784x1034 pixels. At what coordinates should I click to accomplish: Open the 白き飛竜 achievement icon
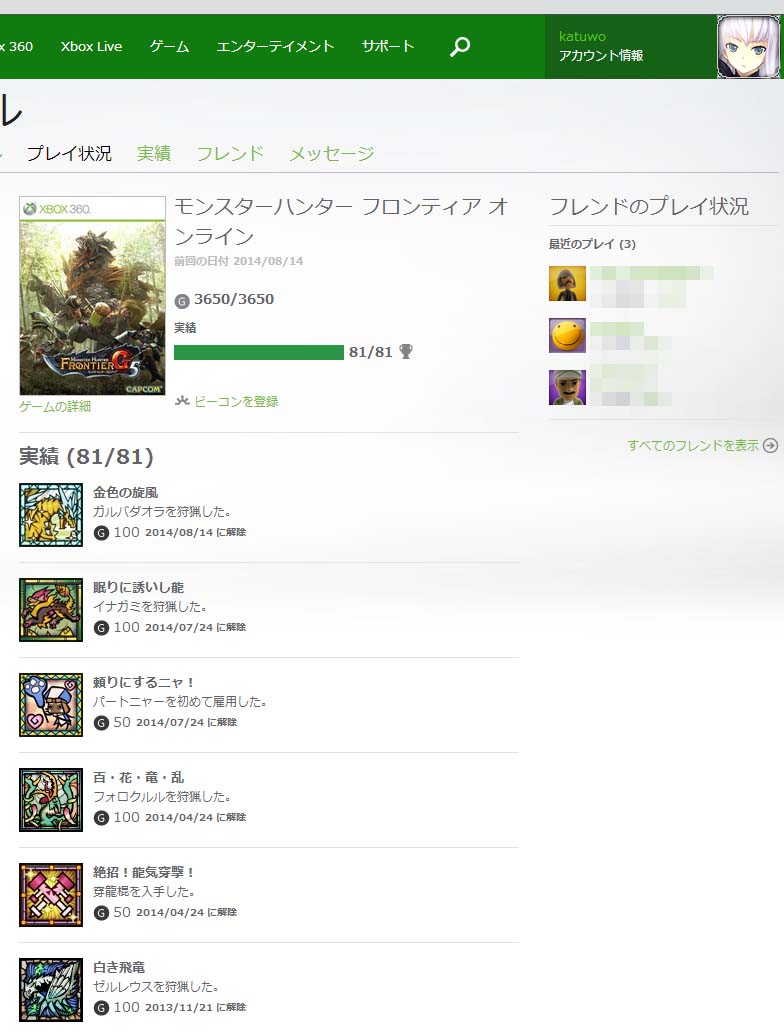point(51,990)
